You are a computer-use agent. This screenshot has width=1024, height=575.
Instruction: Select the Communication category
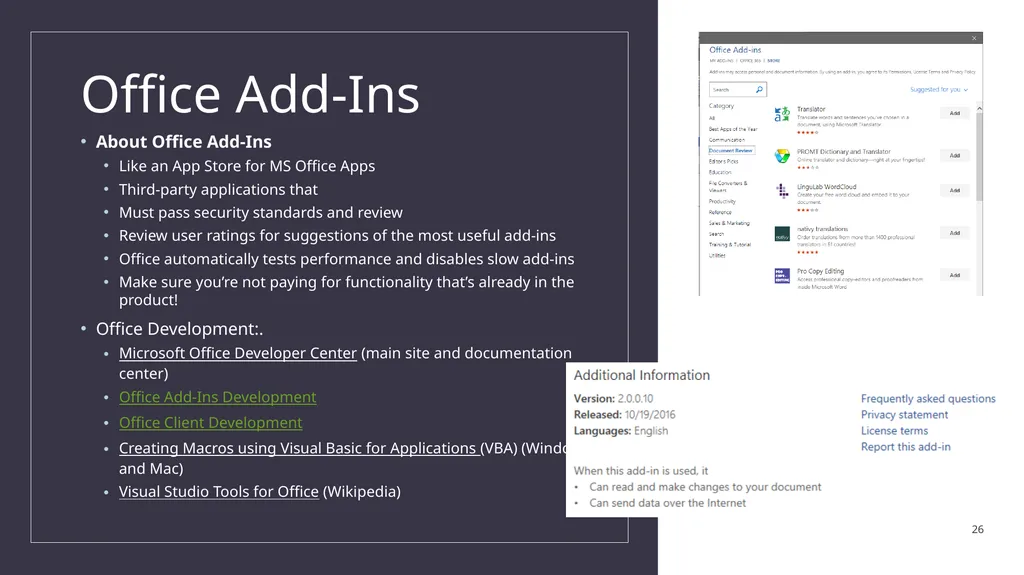pos(726,140)
